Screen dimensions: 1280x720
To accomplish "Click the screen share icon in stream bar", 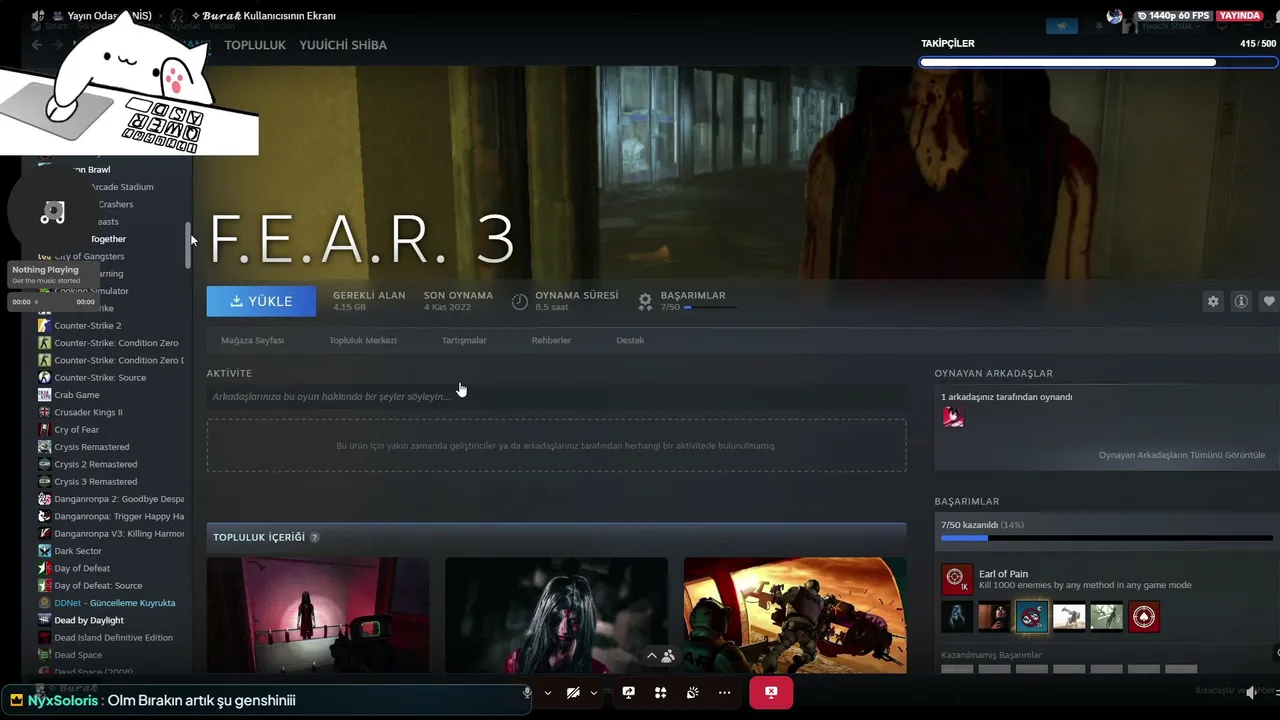I will click(628, 692).
